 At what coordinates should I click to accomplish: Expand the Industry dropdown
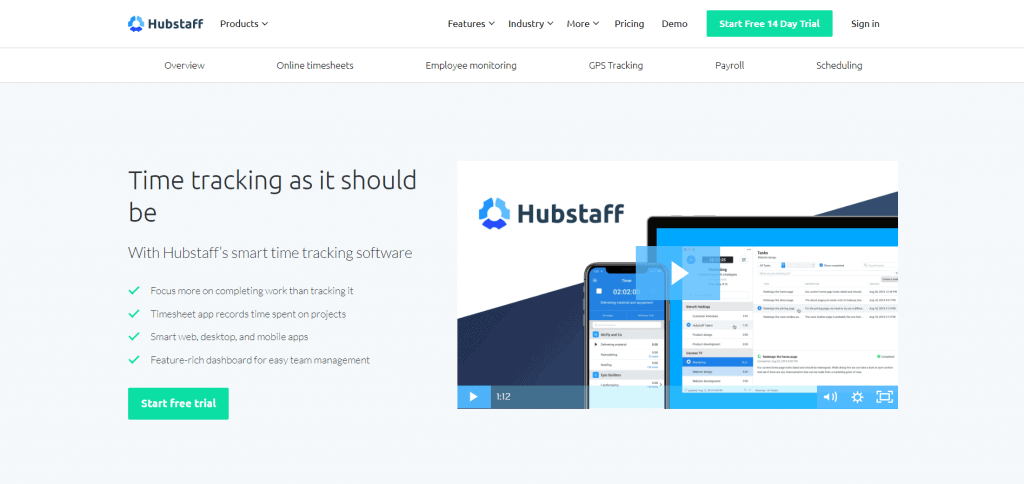(531, 24)
